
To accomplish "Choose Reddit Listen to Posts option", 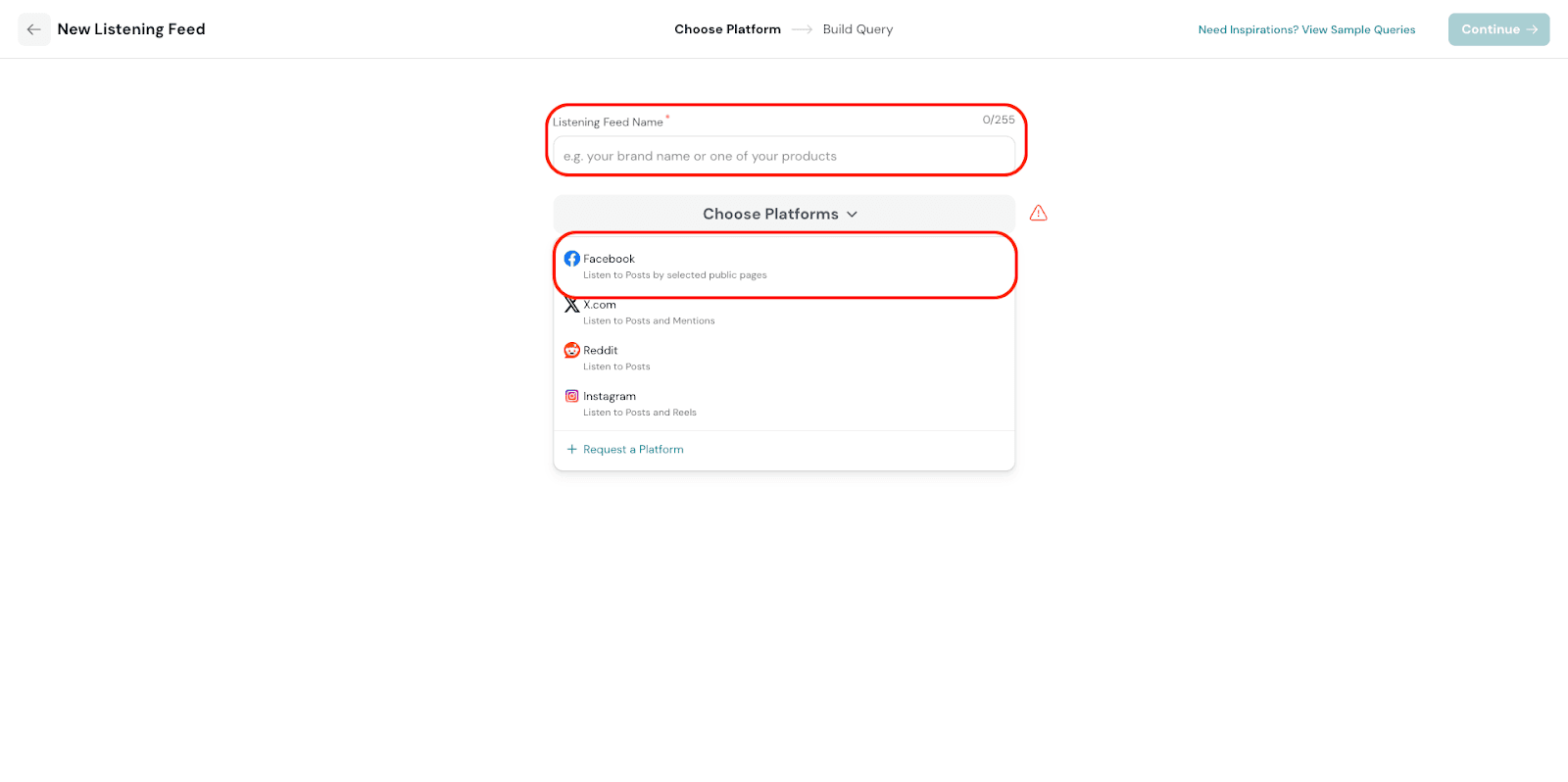I will 784,358.
